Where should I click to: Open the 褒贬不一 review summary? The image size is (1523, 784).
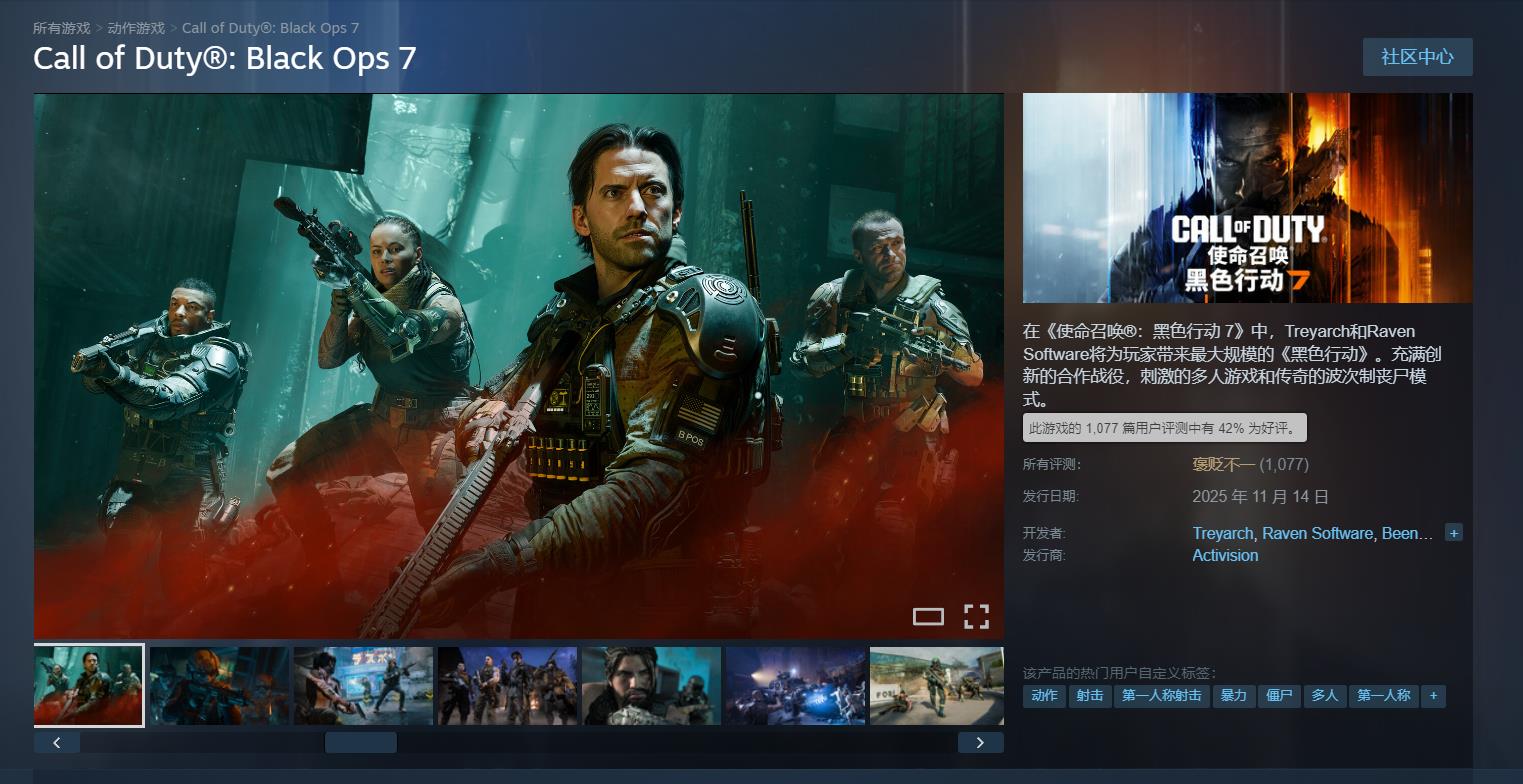[x=1222, y=464]
